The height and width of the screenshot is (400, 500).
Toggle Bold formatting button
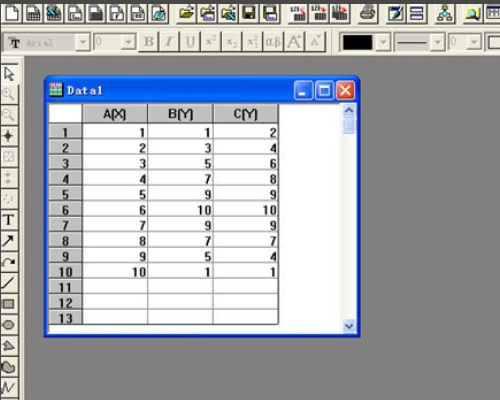coord(149,42)
